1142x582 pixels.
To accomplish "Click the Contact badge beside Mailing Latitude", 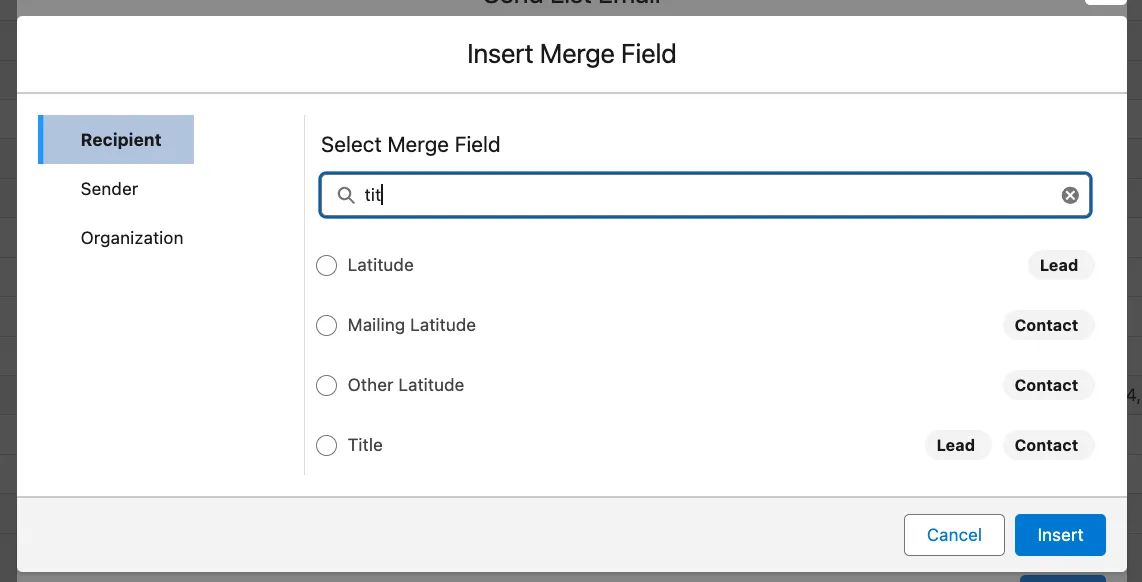I will 1046,326.
